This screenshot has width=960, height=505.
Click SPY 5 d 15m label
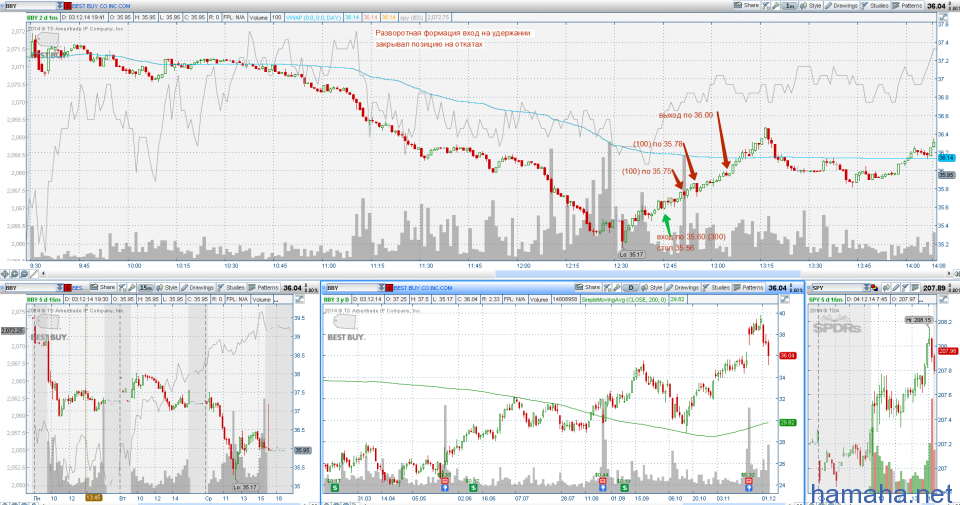click(x=825, y=299)
